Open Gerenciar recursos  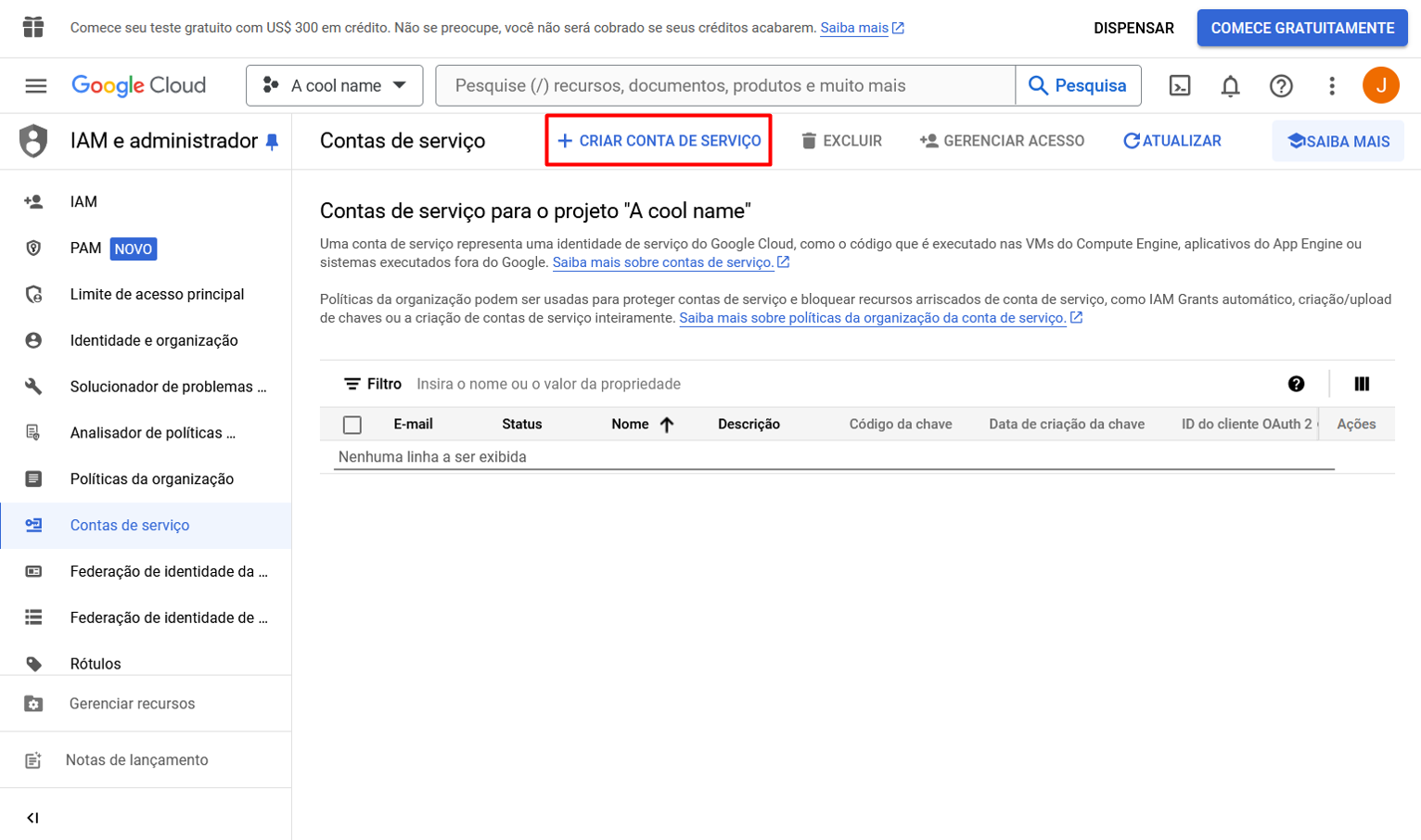pos(146,704)
